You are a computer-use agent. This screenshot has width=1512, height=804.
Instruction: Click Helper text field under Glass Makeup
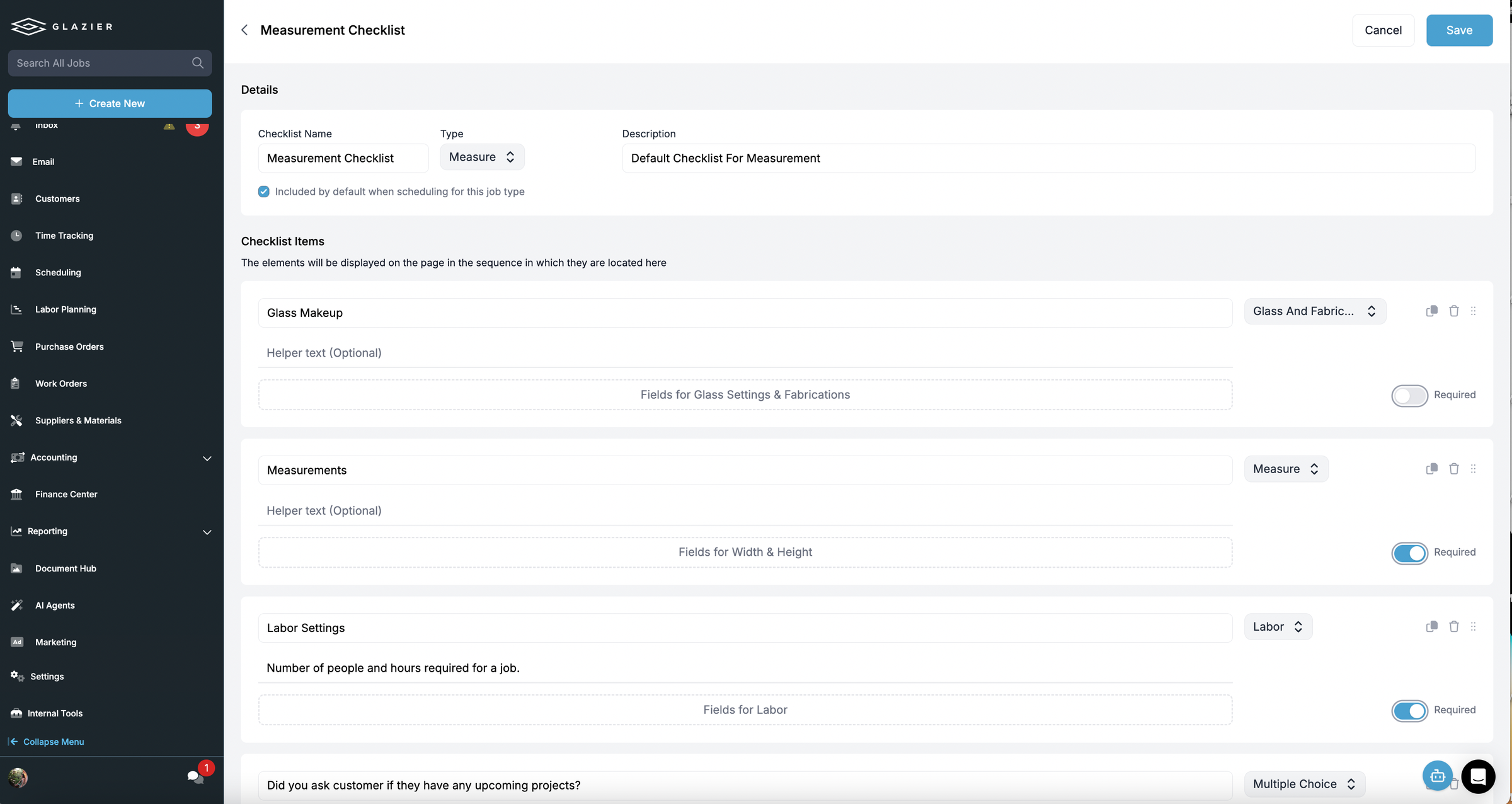click(x=745, y=353)
